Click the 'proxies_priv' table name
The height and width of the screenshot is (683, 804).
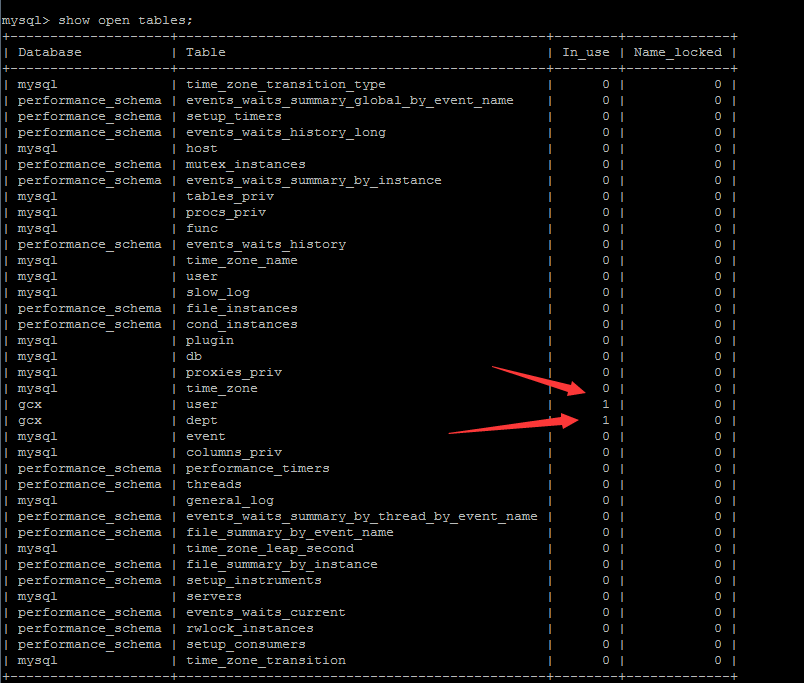pyautogui.click(x=234, y=372)
